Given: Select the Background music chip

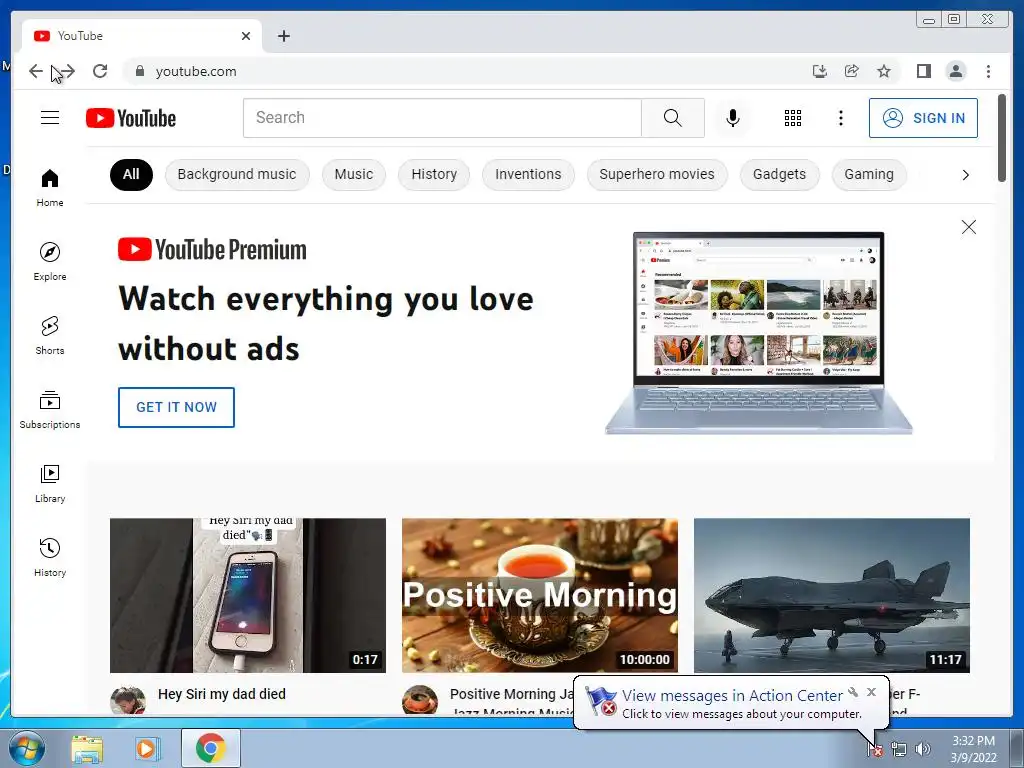Looking at the screenshot, I should click(237, 175).
